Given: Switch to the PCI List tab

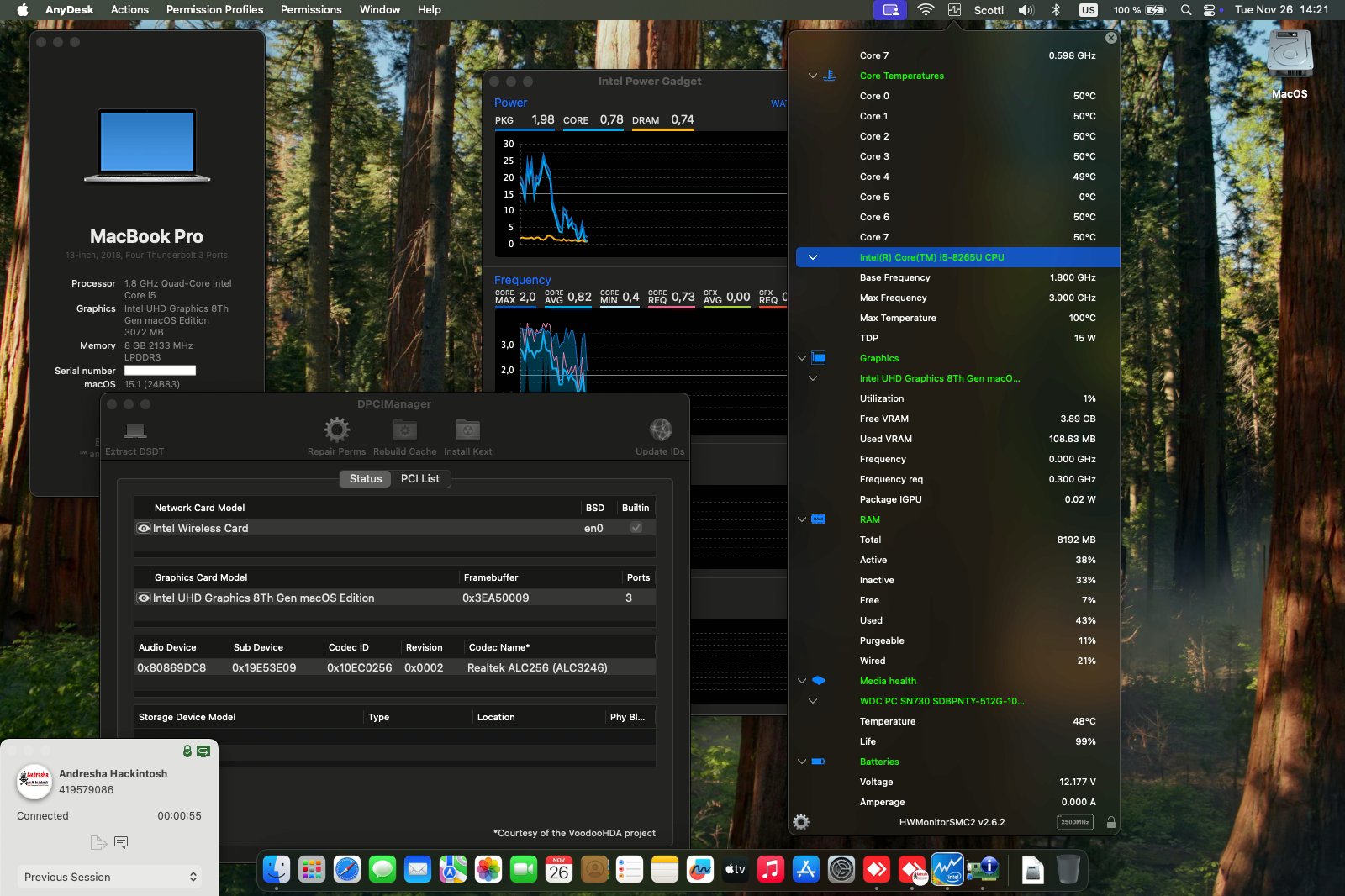Looking at the screenshot, I should coord(420,478).
